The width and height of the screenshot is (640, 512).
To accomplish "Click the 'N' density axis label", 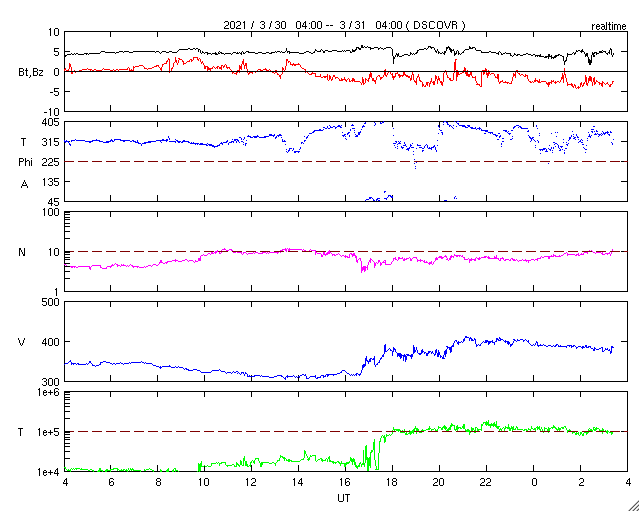I will click(x=22, y=252).
